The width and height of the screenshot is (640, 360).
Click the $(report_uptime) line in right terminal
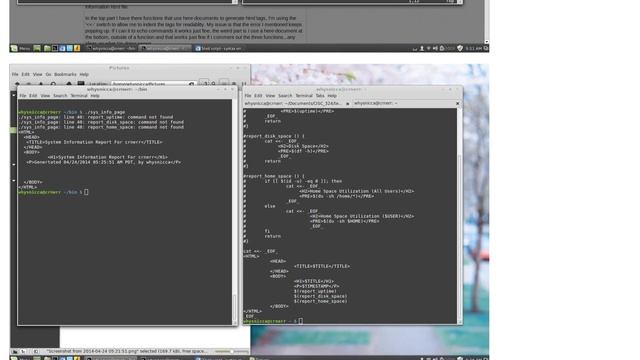pos(315,291)
